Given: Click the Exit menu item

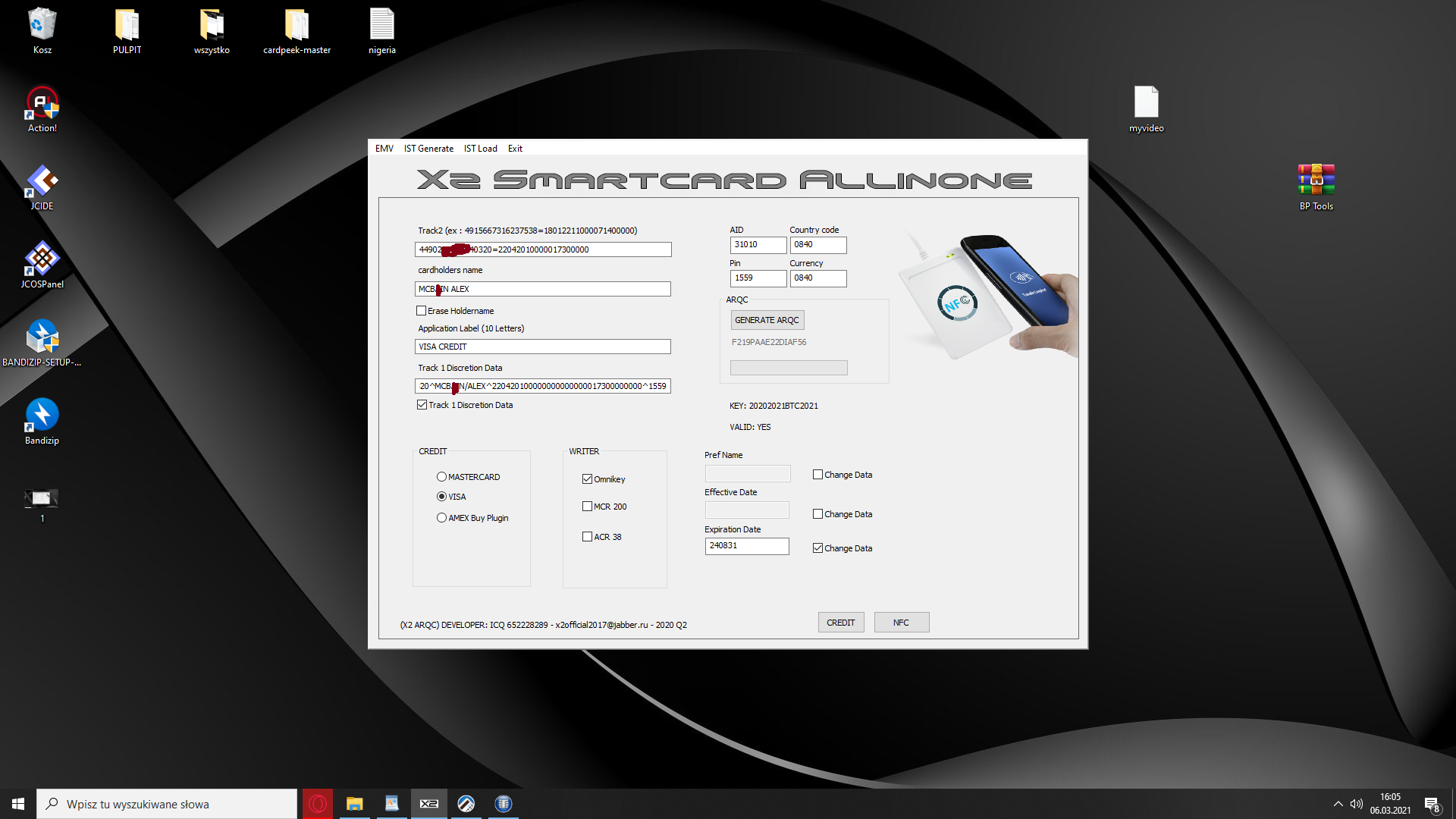Looking at the screenshot, I should tap(515, 149).
